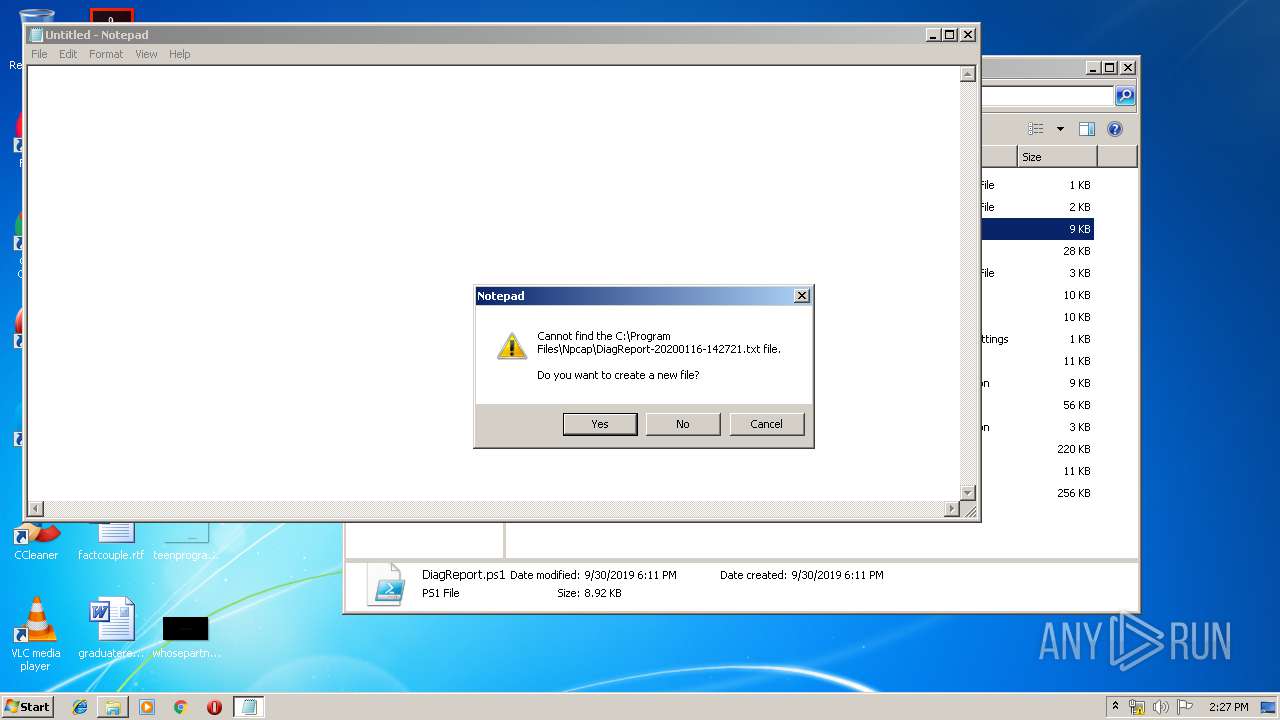This screenshot has width=1280, height=720.
Task: Open the View menu in Notepad
Action: 146,54
